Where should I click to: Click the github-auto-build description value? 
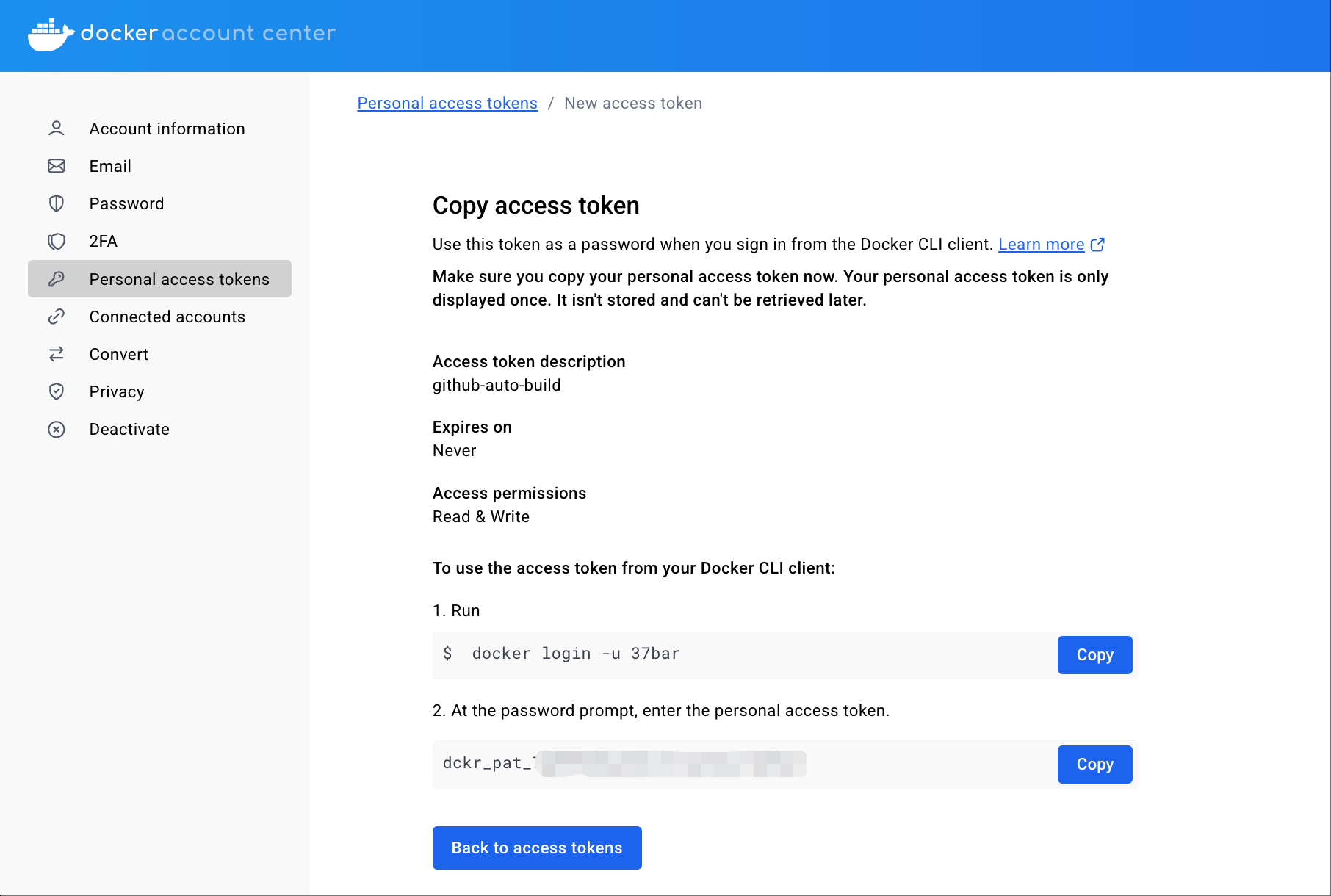(x=497, y=386)
